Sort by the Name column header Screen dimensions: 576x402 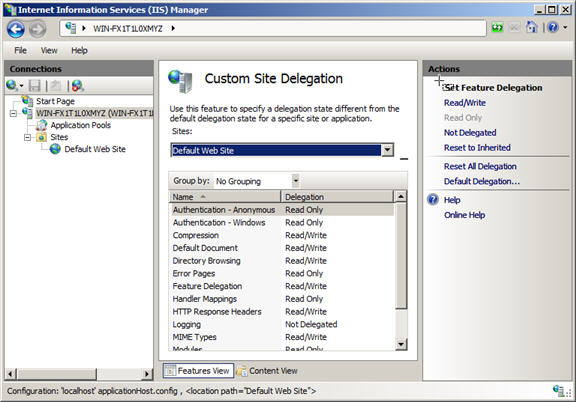tap(224, 197)
